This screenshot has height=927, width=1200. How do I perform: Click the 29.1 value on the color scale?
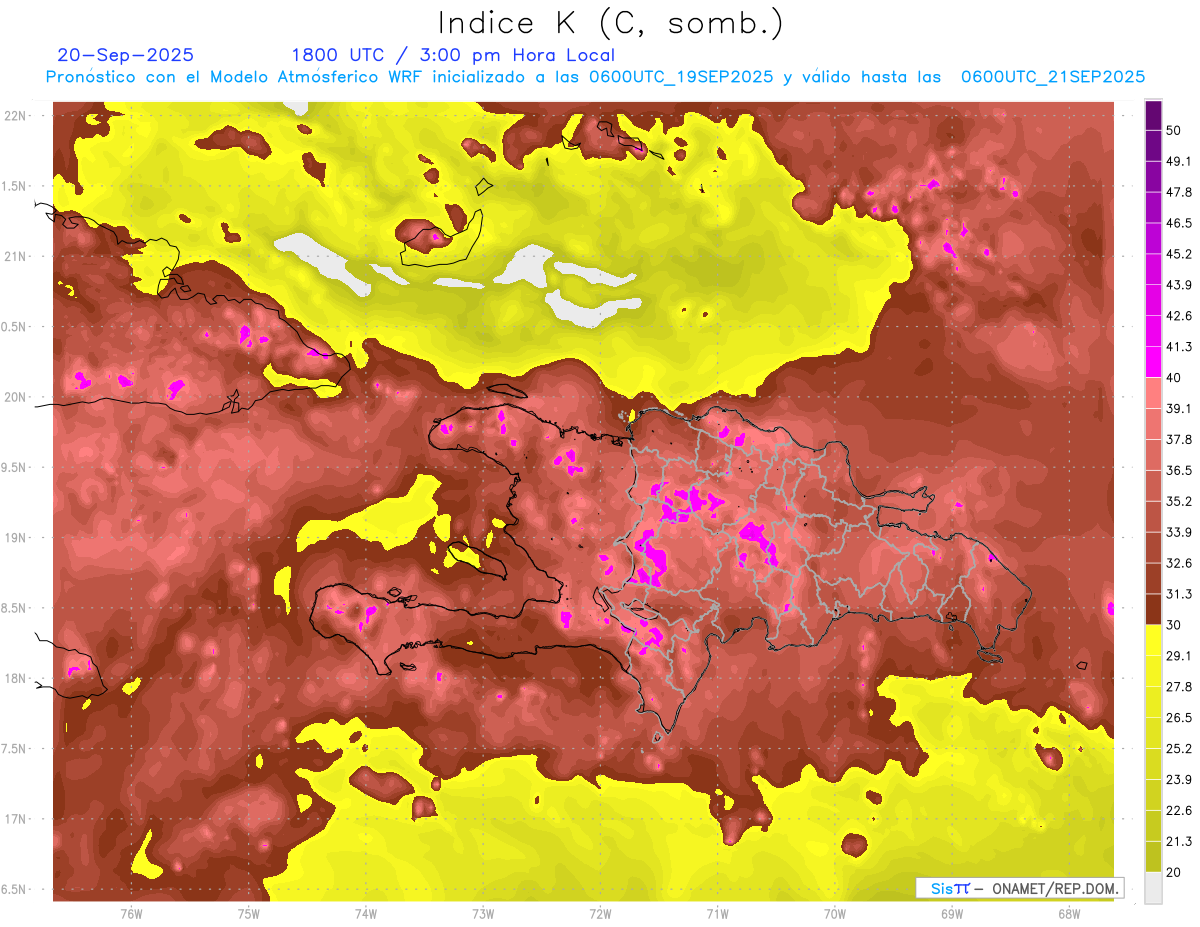[1179, 656]
